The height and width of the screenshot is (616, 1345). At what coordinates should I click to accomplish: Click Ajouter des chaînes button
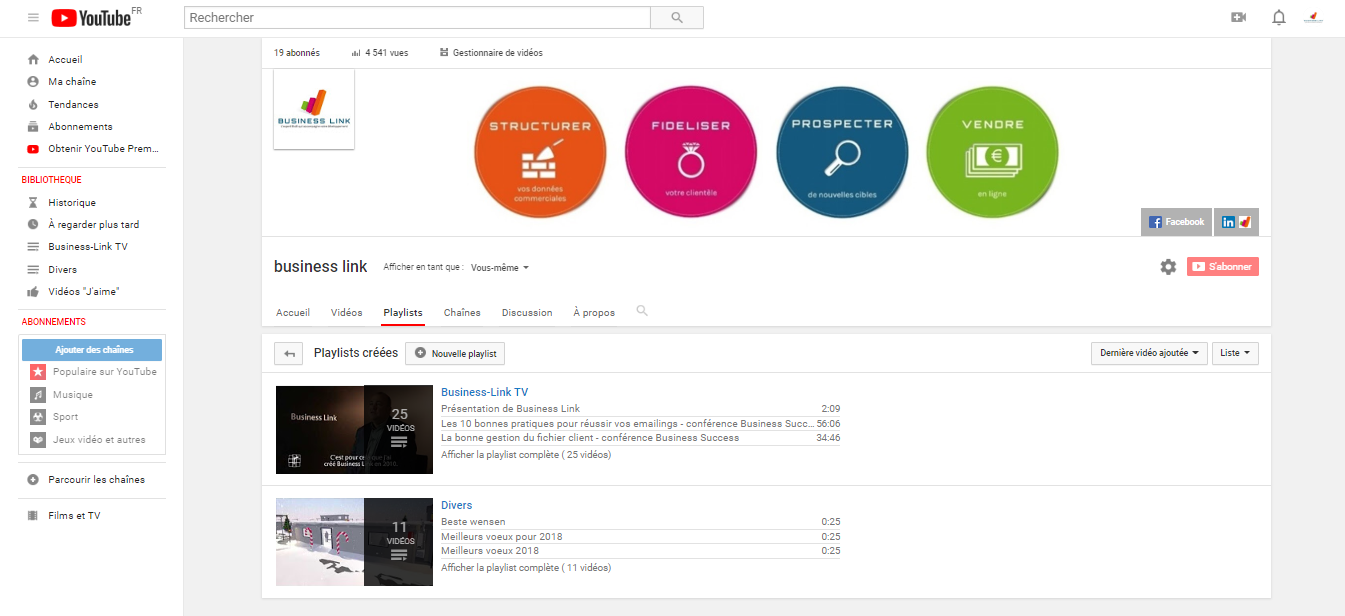click(x=92, y=349)
